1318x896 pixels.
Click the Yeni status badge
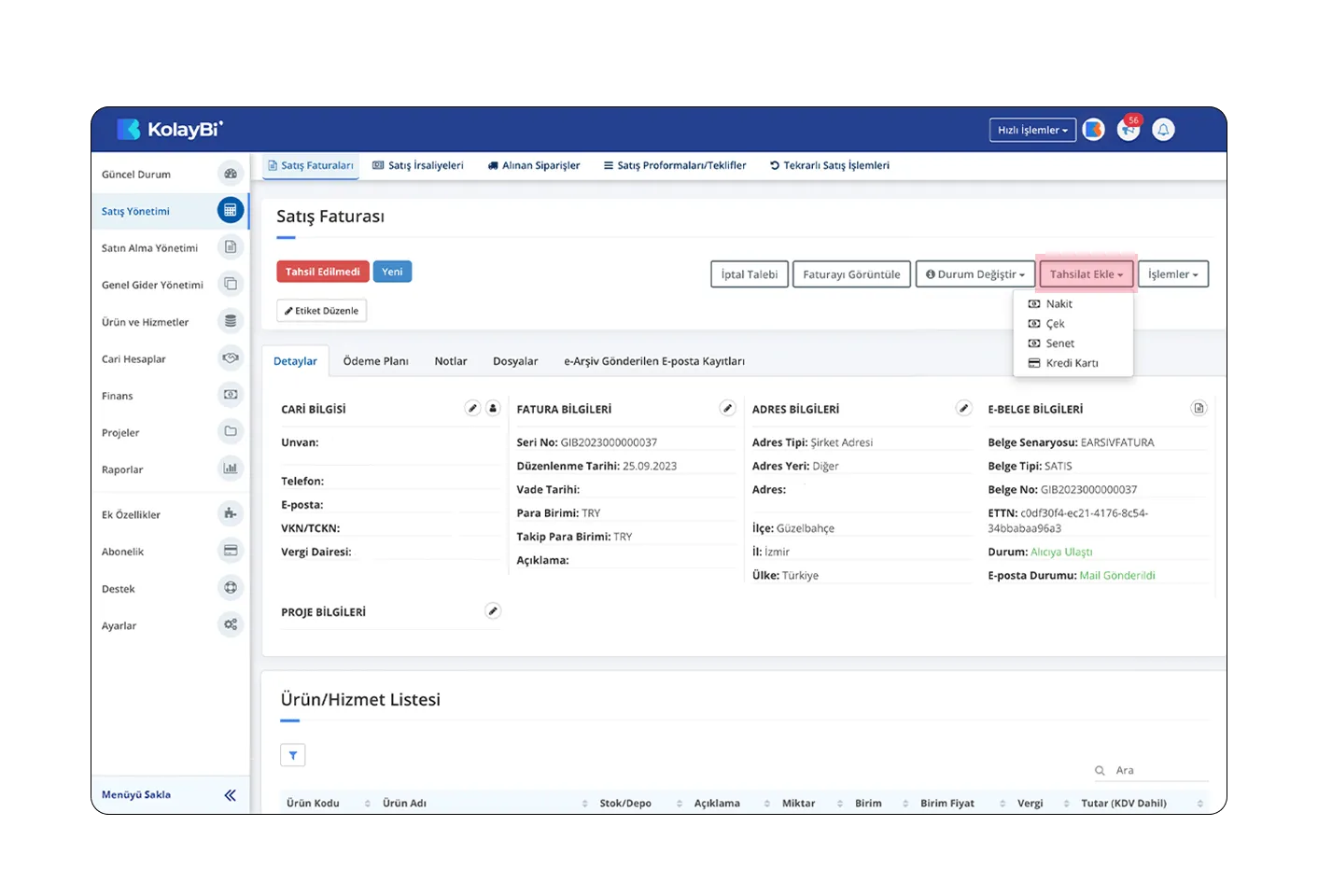pos(392,272)
